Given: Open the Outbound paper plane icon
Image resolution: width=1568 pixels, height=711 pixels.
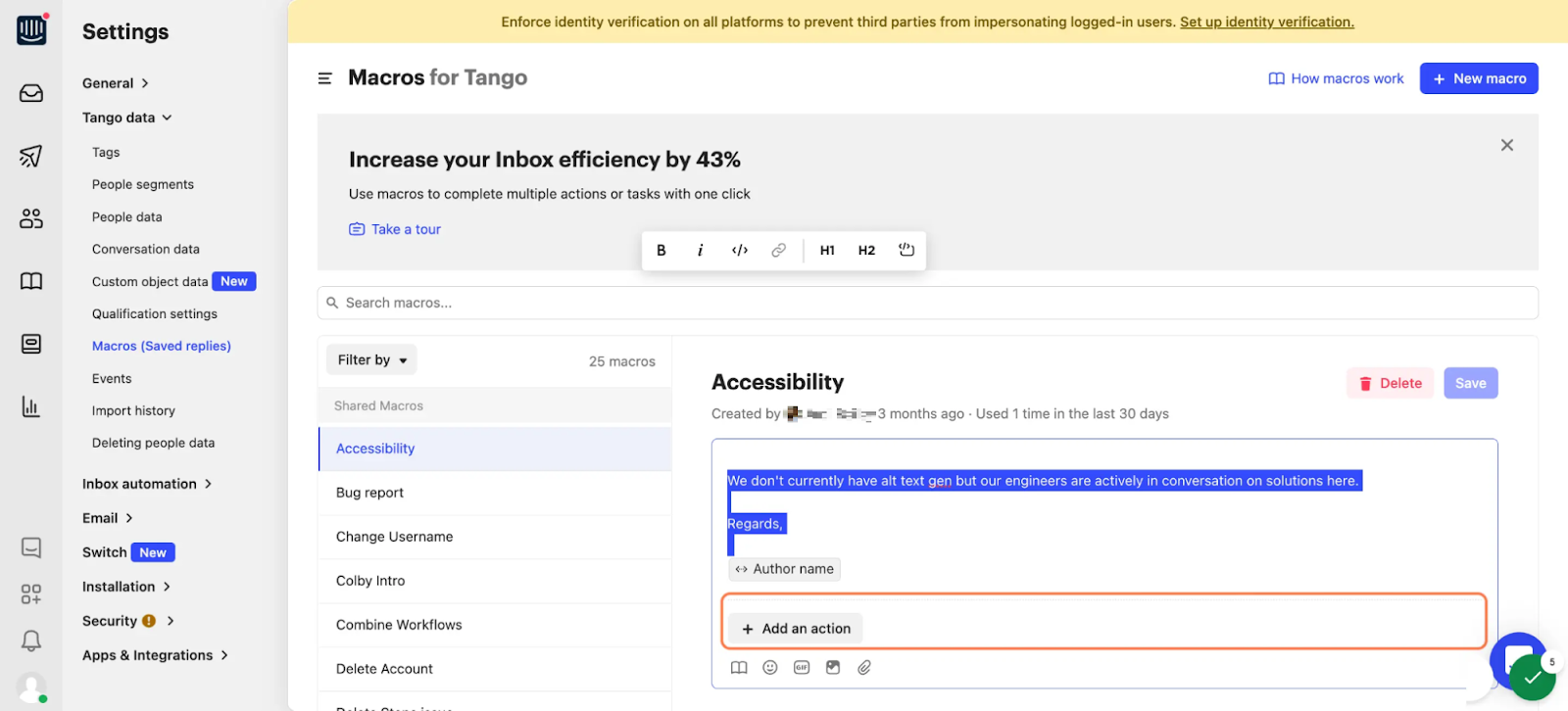Looking at the screenshot, I should [31, 156].
